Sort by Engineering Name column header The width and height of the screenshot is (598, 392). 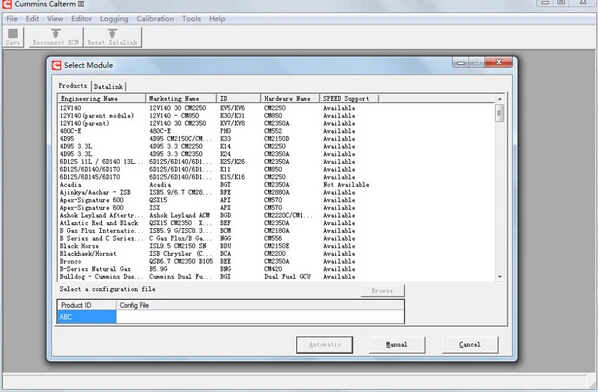coord(101,98)
